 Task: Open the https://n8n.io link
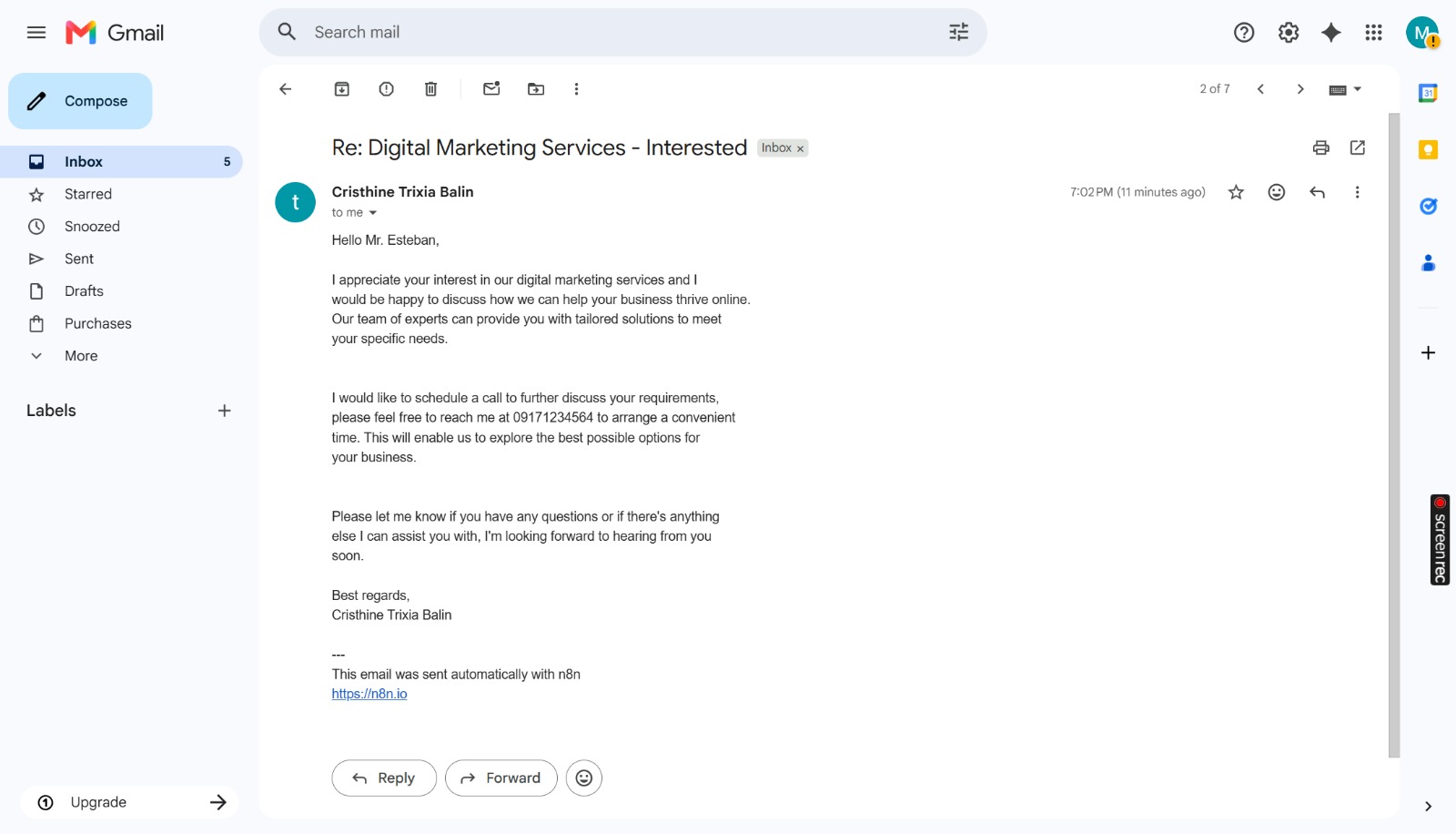point(369,694)
